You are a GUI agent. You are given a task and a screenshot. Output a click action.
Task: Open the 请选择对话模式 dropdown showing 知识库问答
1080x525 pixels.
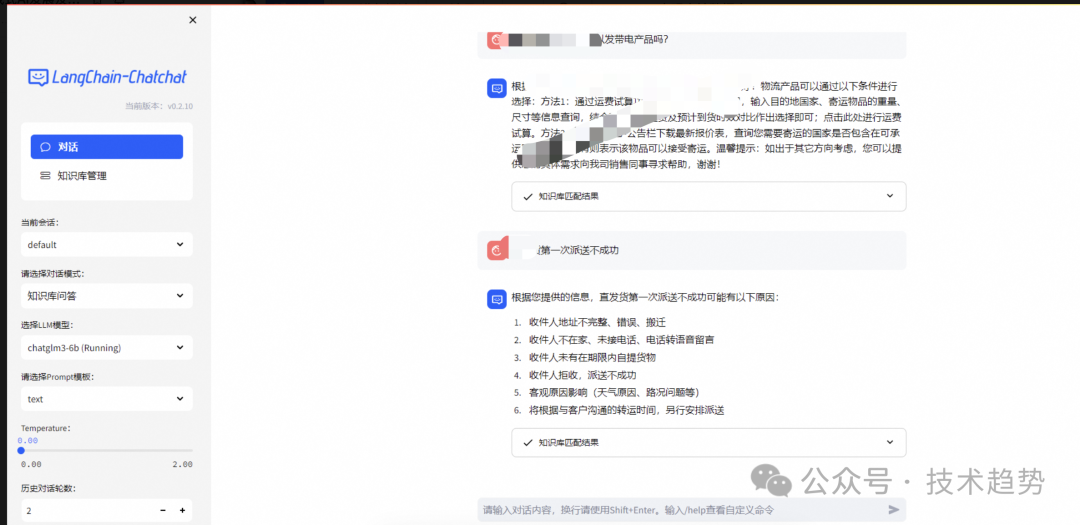[x=107, y=296]
